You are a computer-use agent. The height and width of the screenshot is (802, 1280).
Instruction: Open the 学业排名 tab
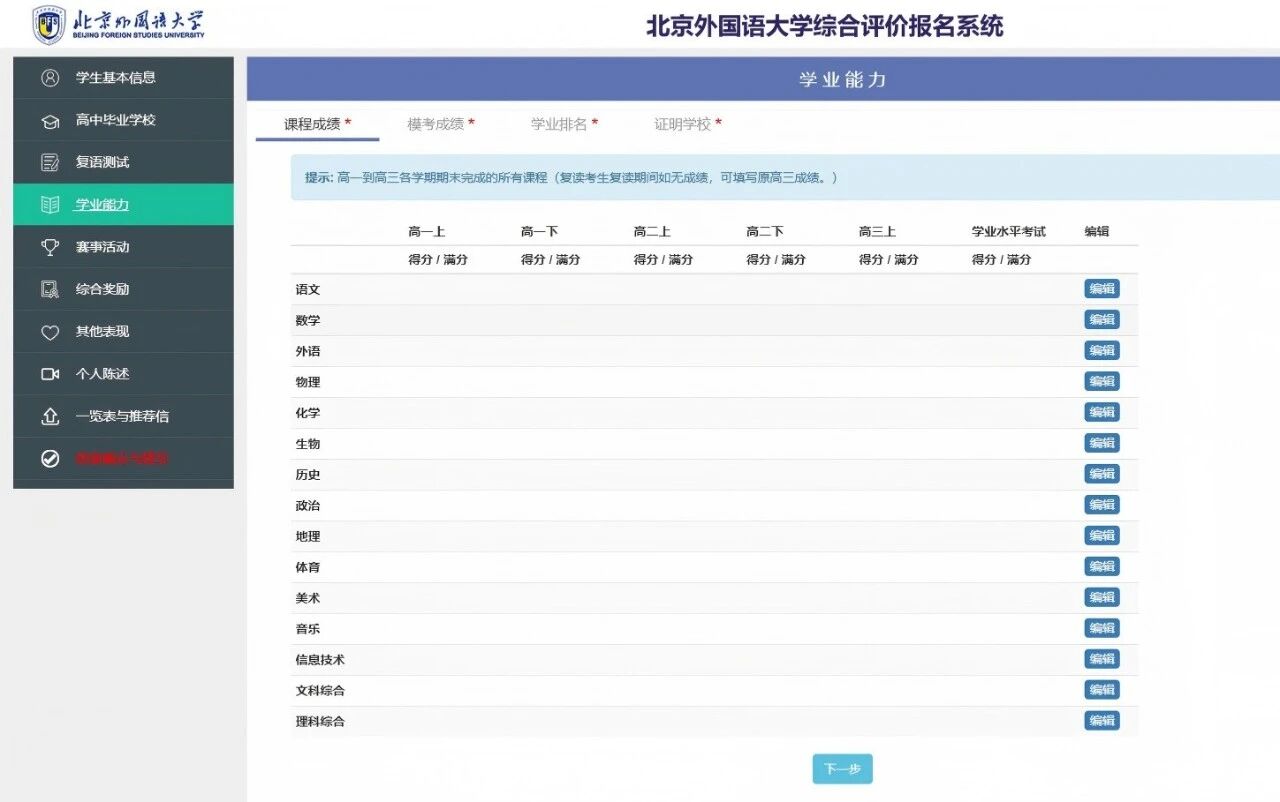[x=564, y=124]
